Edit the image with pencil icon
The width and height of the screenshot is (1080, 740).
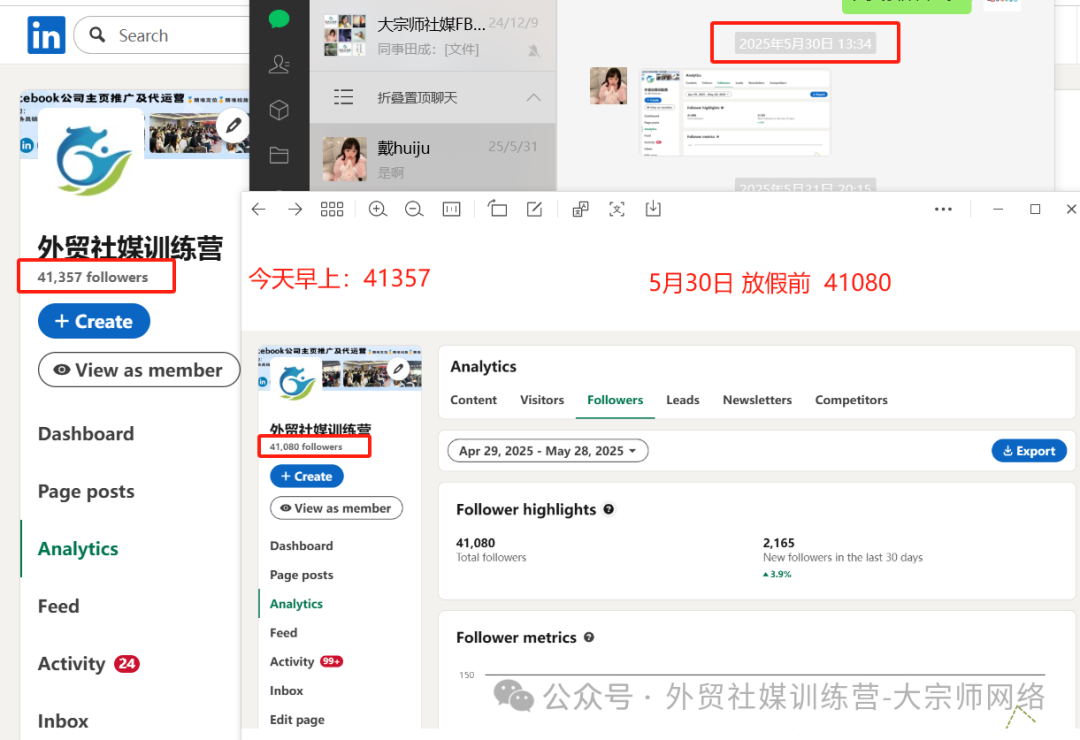534,209
